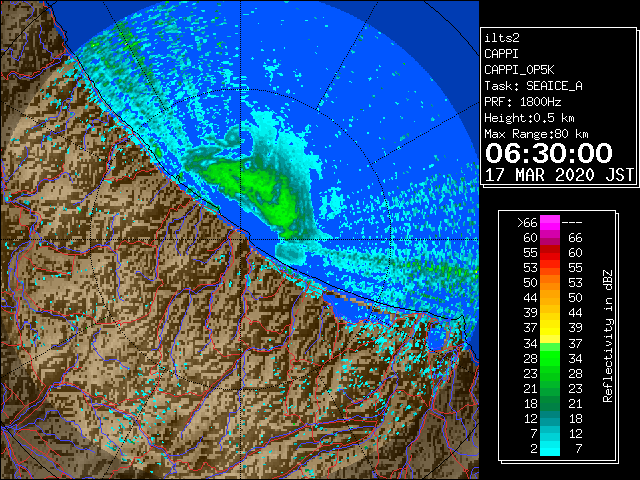The width and height of the screenshot is (640, 480).
Task: Click the Height:0.5 km label
Action: click(x=529, y=118)
